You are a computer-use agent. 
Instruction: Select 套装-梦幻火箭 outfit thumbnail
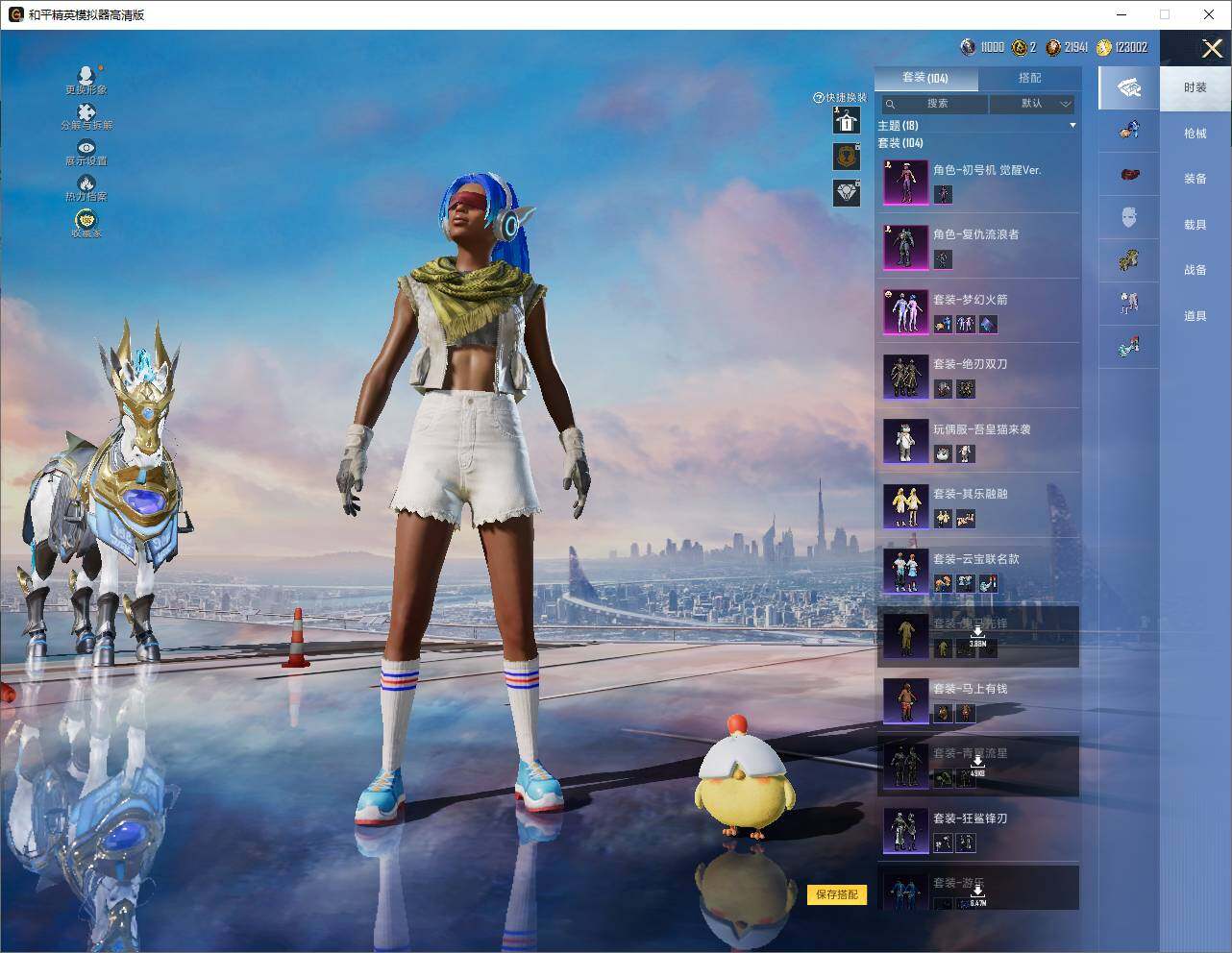tap(905, 312)
